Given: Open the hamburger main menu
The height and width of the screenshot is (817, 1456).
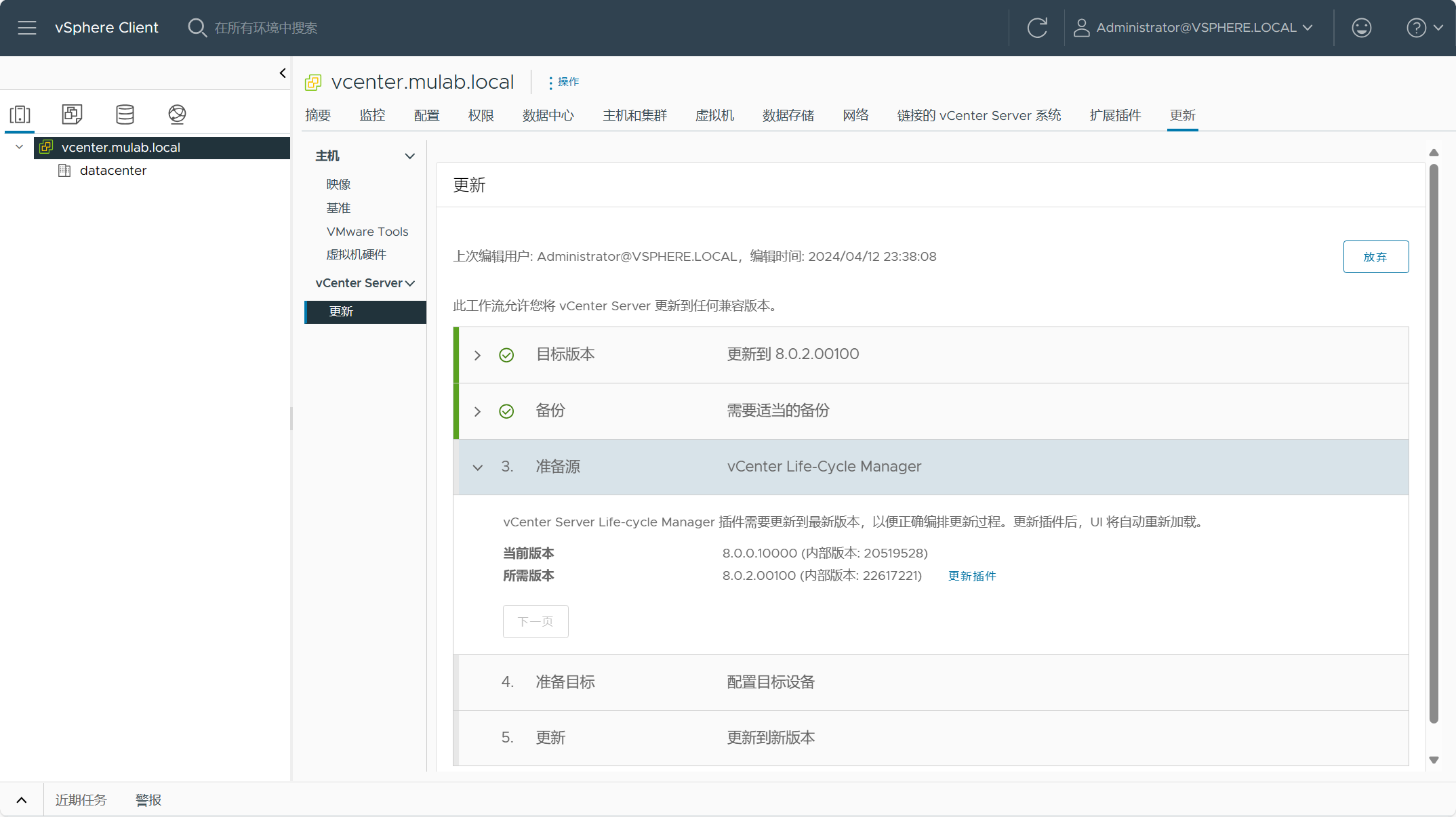Looking at the screenshot, I should [x=27, y=28].
